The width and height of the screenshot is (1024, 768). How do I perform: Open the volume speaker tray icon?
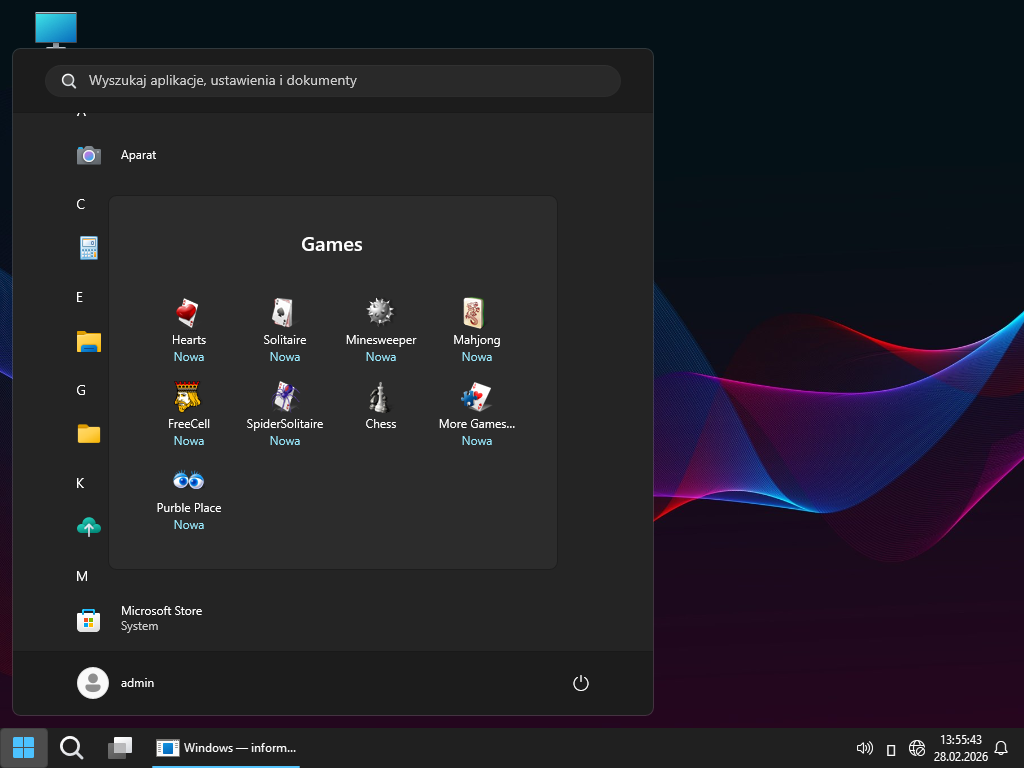(x=865, y=748)
